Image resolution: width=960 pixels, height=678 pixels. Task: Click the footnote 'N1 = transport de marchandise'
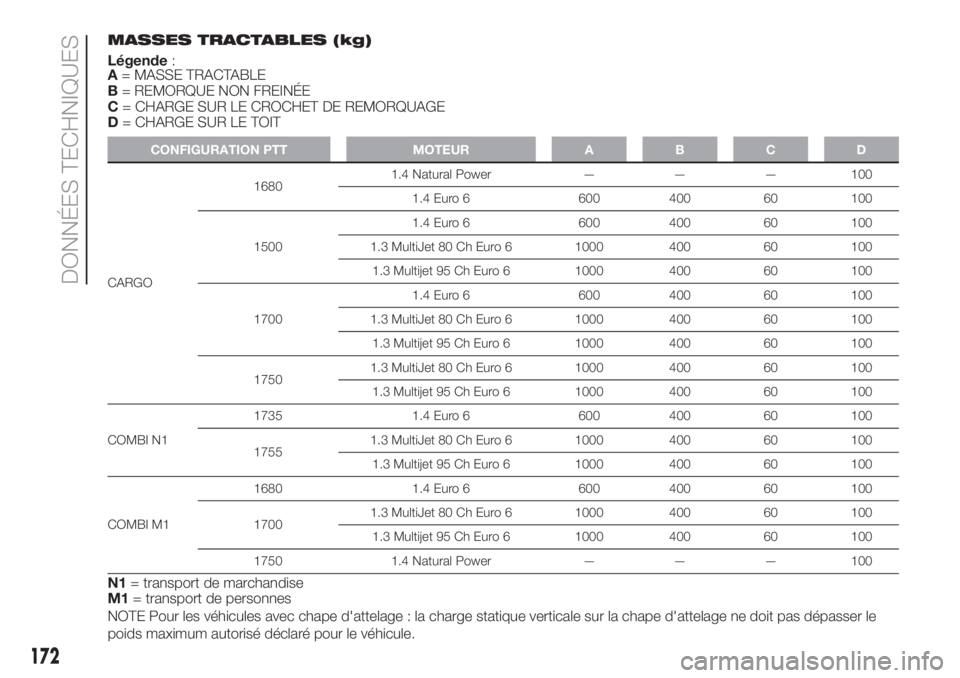point(205,583)
